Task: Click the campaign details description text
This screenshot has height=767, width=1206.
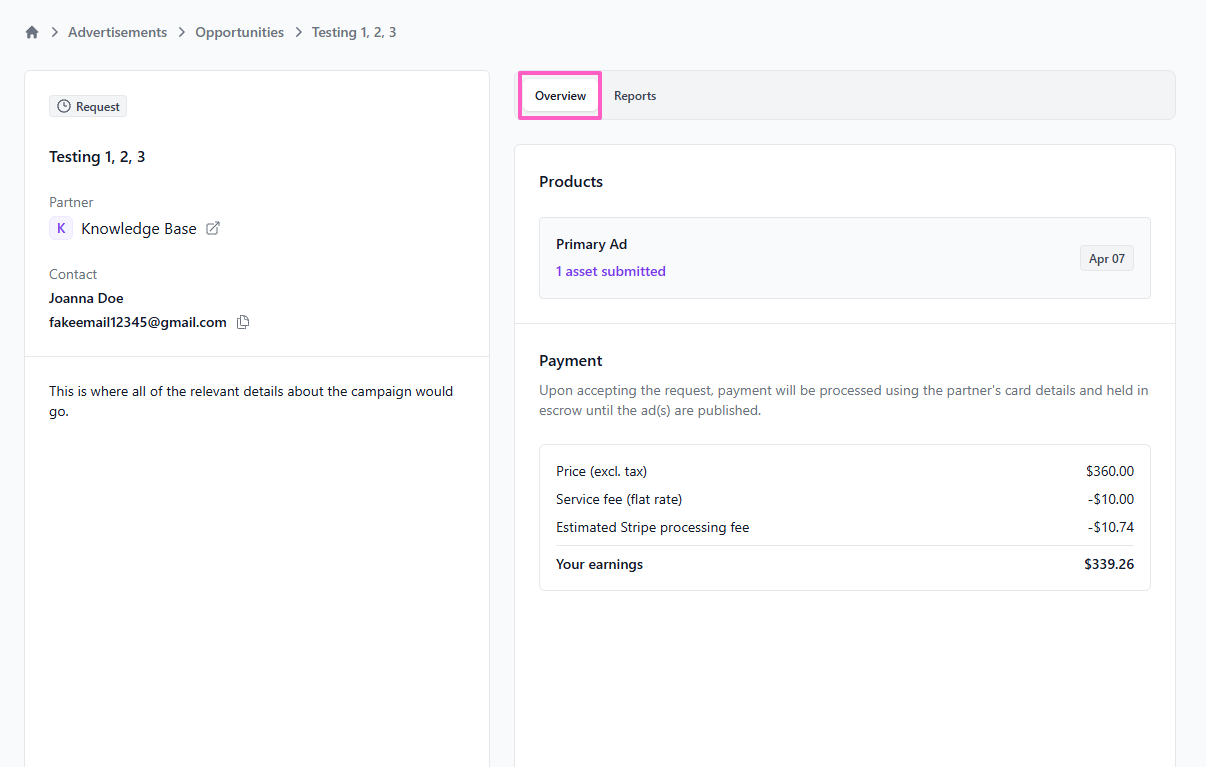Action: coord(250,401)
